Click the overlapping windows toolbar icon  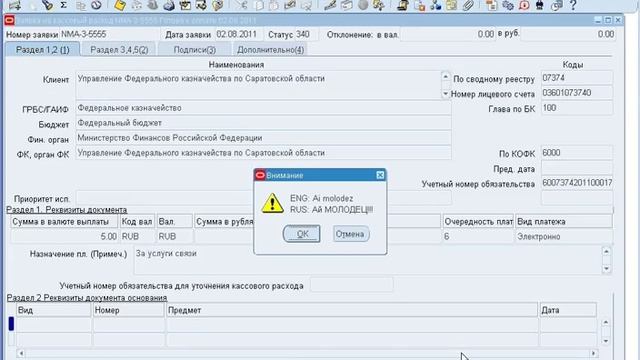556,5
